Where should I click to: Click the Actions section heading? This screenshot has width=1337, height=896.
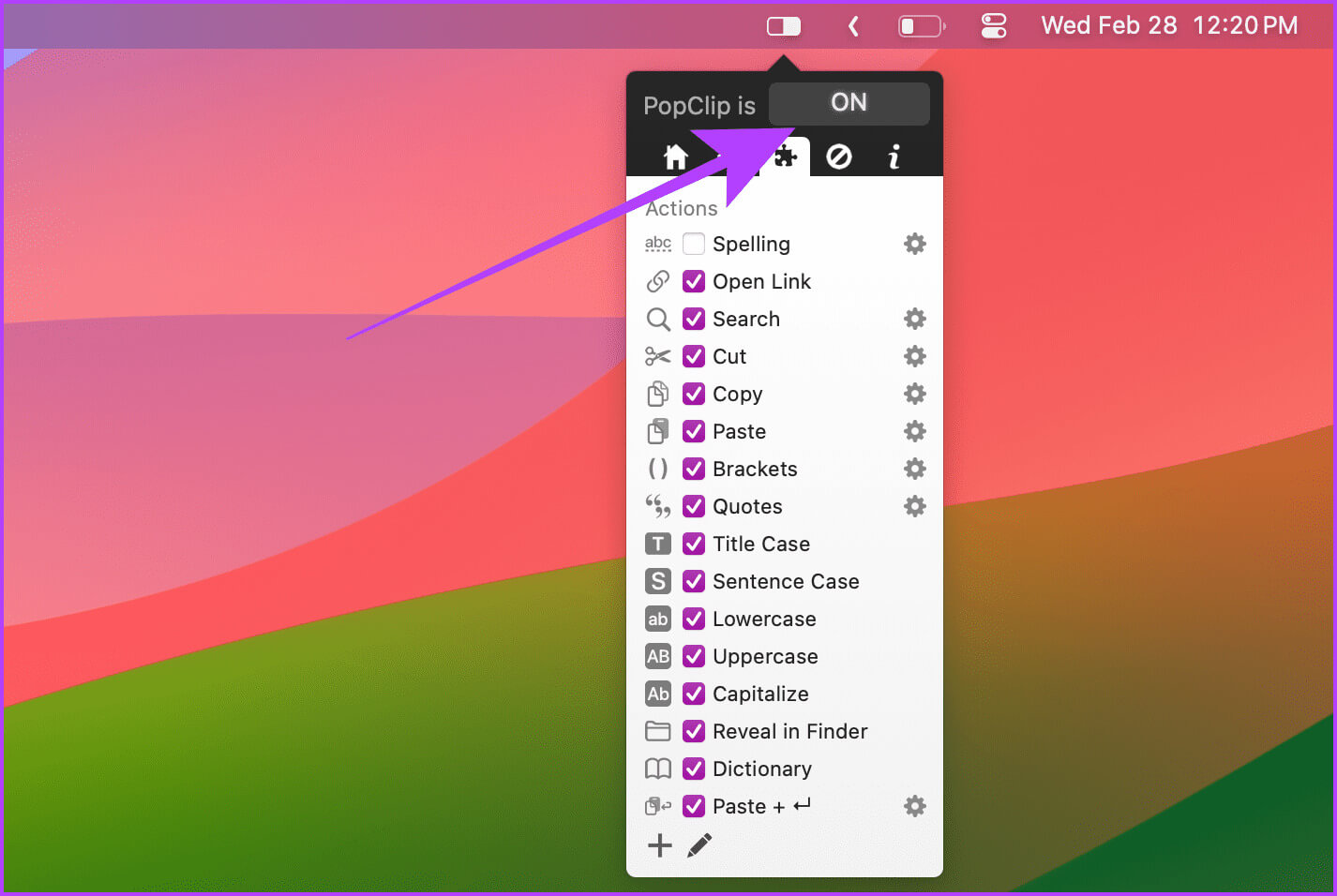682,208
